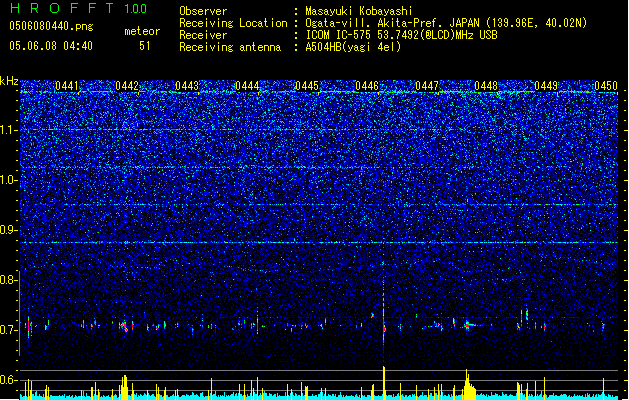Click the wide yellow intensity peak before 0448

click(469, 385)
